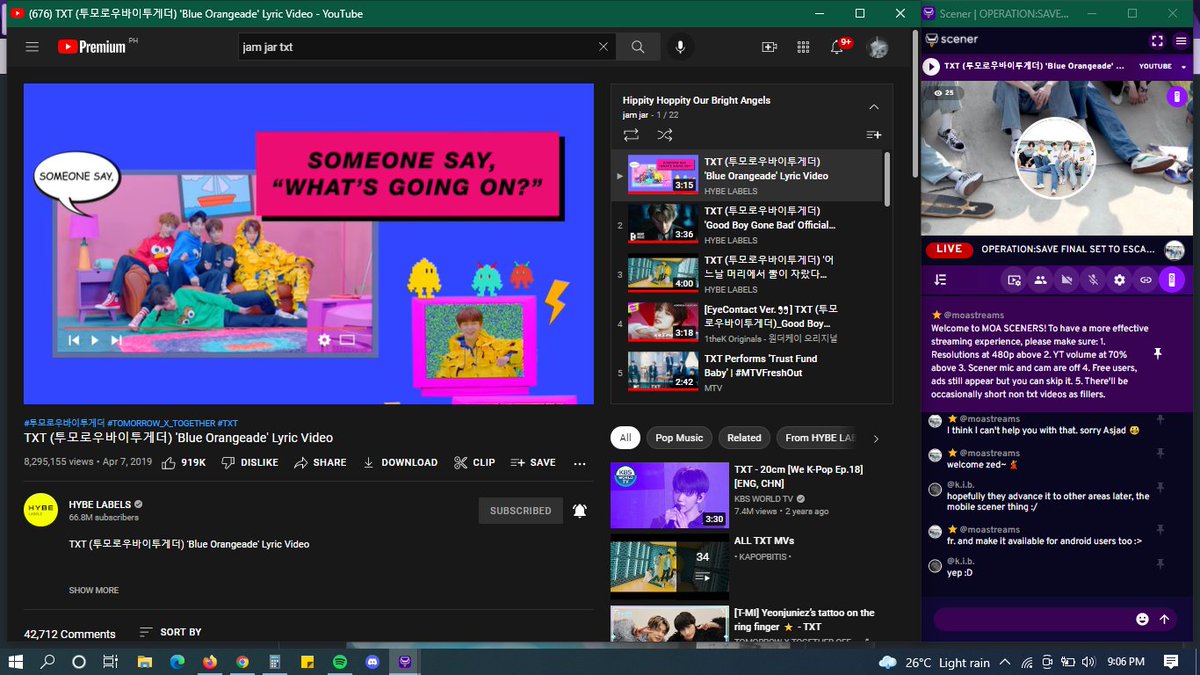
Task: Toggle playlist shuffle
Action: (664, 134)
